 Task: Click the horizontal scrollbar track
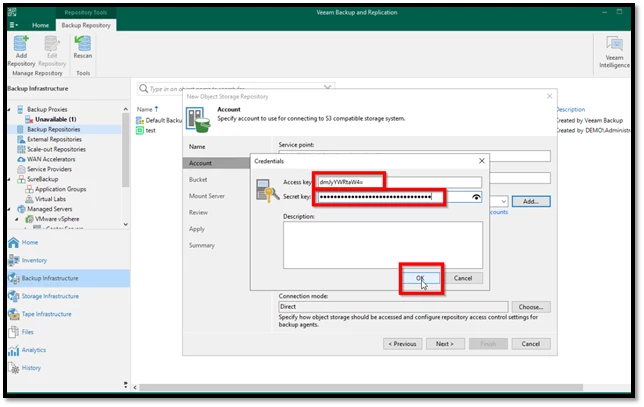606,387
